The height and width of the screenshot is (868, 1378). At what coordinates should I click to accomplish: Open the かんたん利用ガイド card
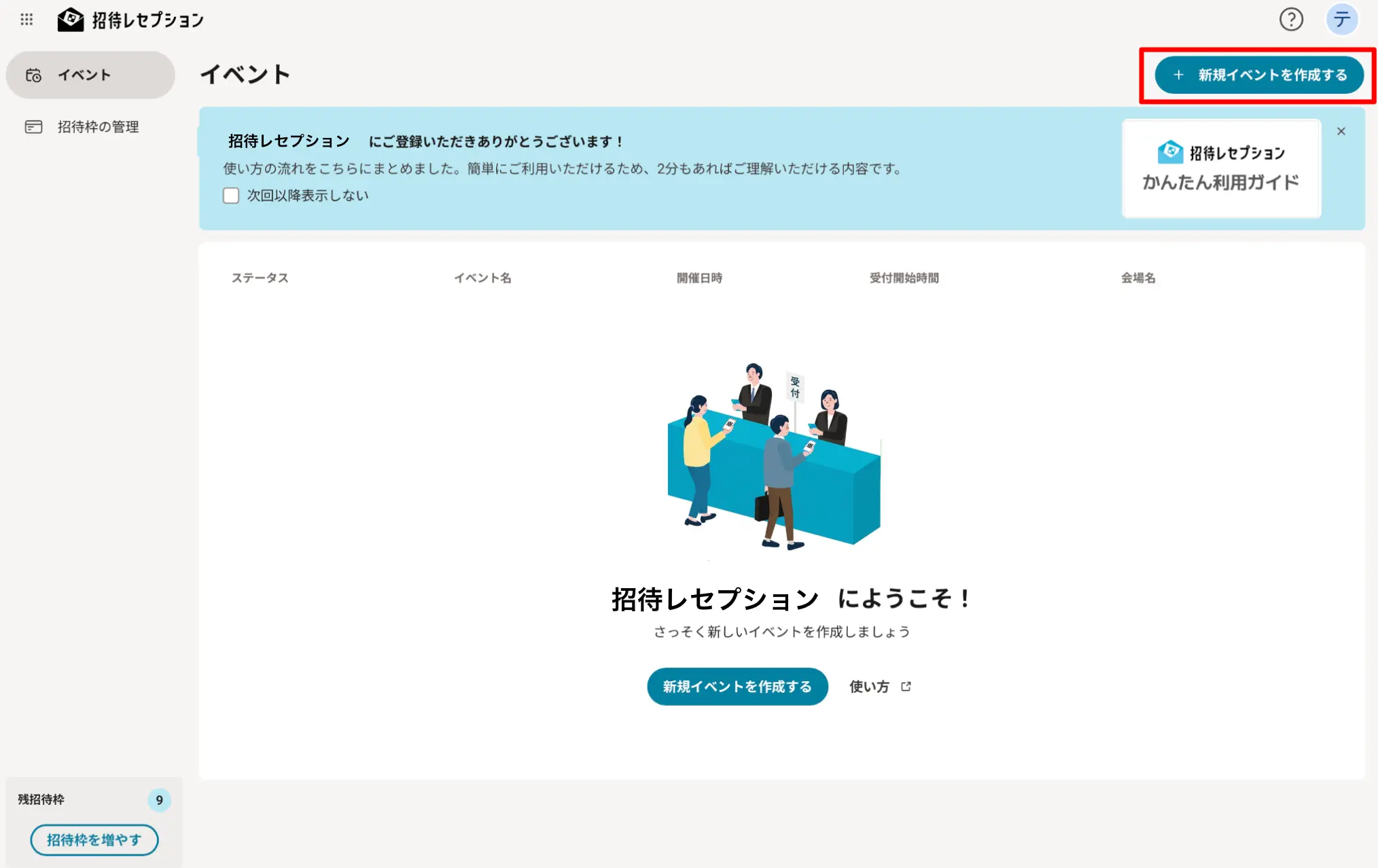click(1221, 168)
